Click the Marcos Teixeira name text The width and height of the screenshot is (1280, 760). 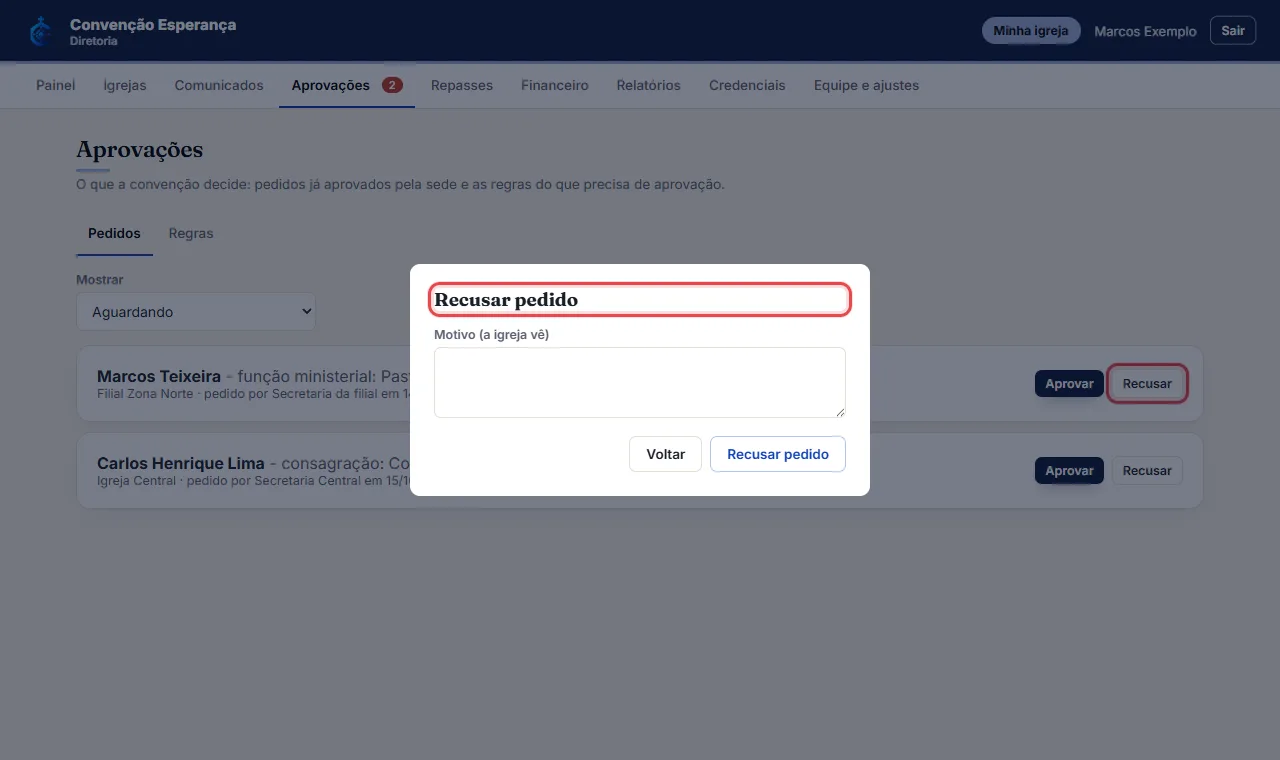159,376
